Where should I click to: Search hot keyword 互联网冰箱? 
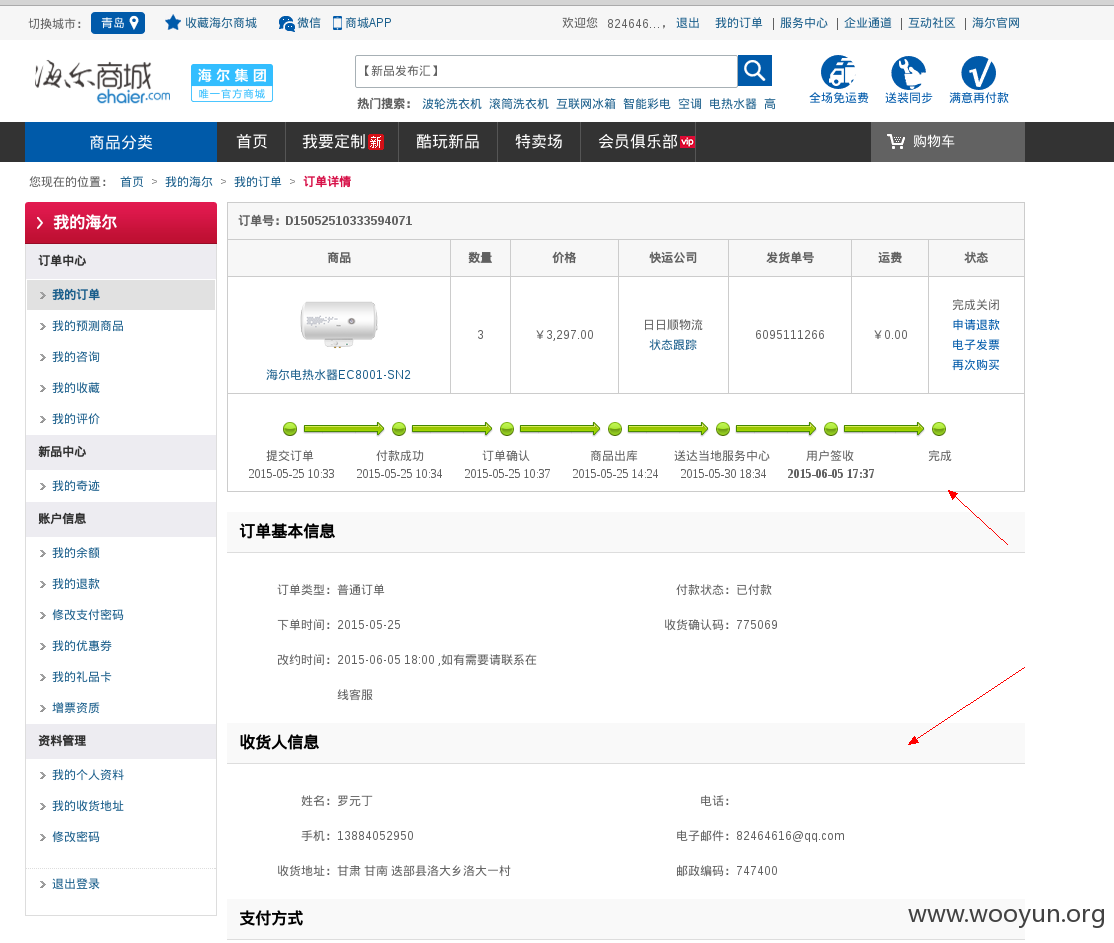[585, 104]
